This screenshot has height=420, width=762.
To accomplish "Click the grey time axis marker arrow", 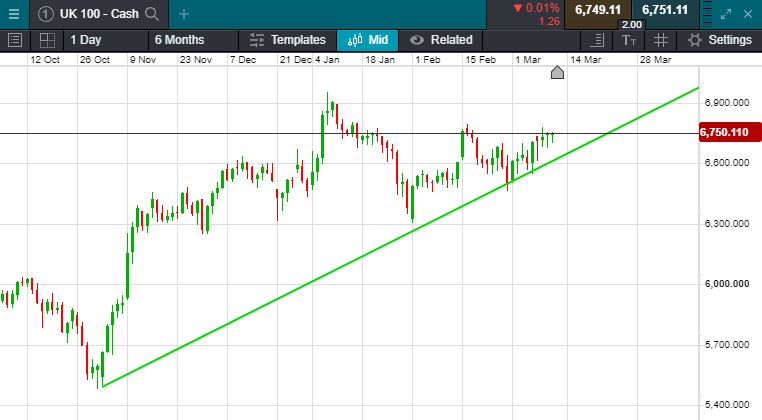I will [558, 72].
